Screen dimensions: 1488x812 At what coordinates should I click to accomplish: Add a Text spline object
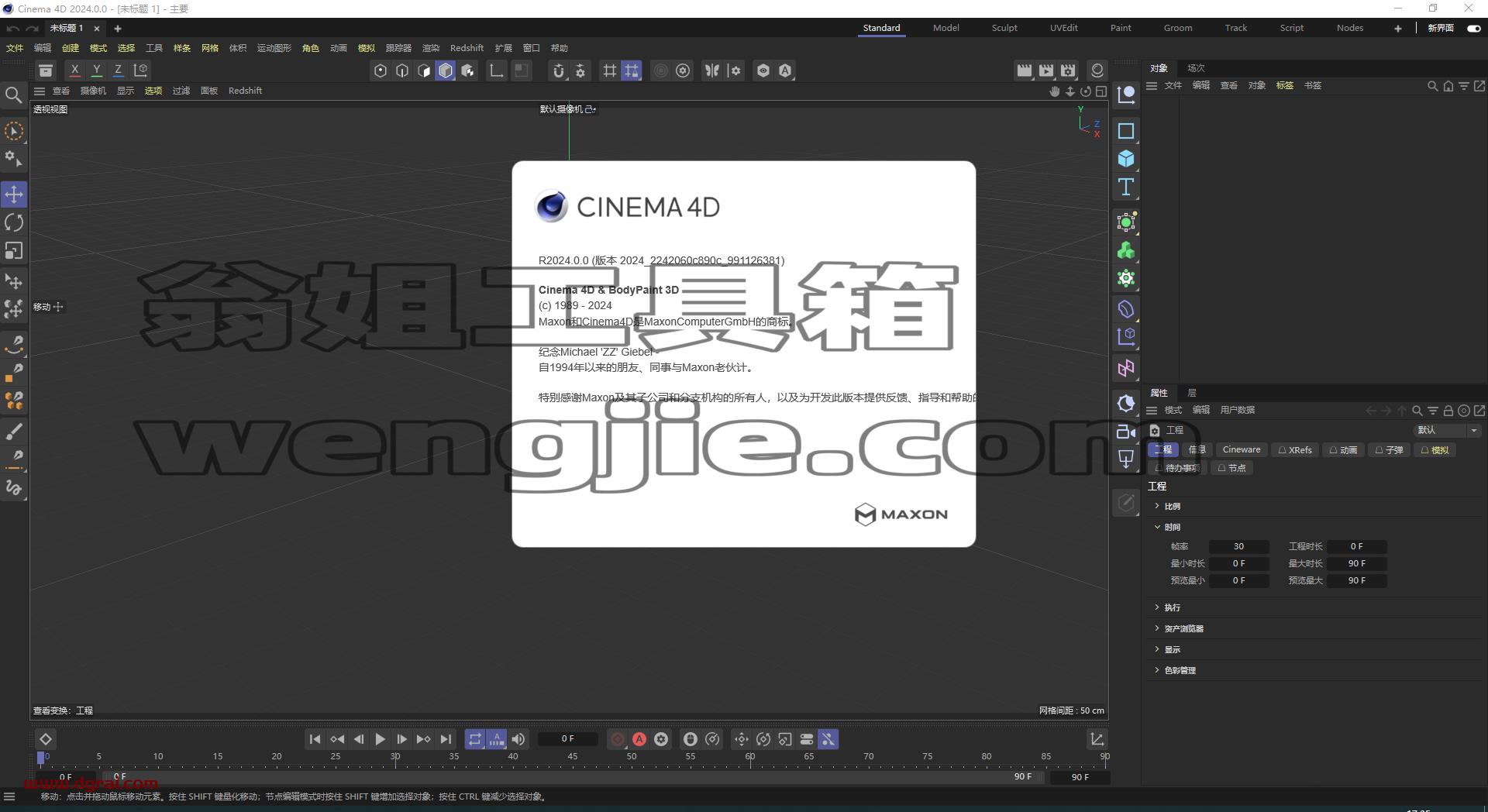point(1126,187)
